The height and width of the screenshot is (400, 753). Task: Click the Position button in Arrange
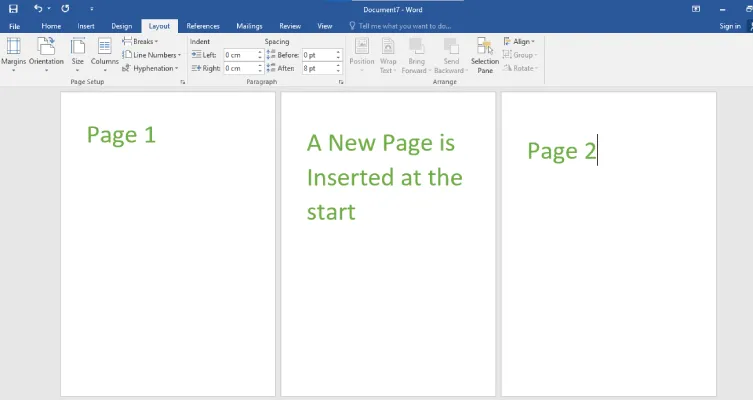click(x=362, y=55)
